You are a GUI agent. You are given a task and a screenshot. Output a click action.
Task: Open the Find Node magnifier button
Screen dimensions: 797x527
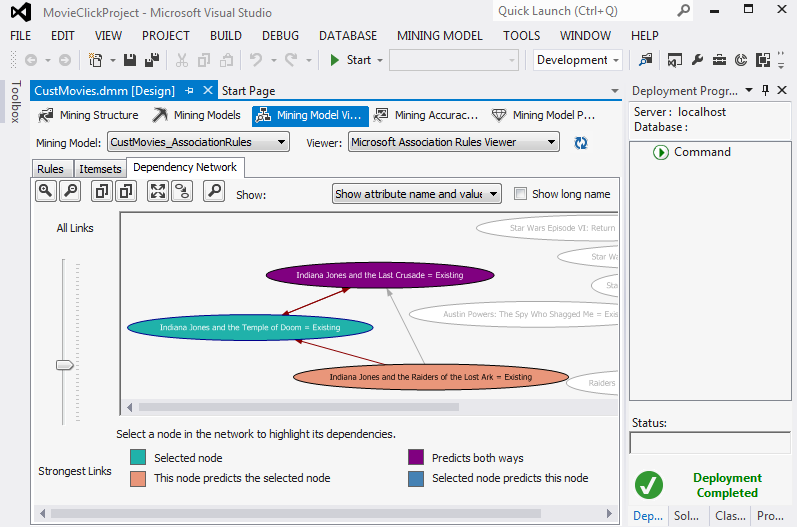tap(214, 192)
